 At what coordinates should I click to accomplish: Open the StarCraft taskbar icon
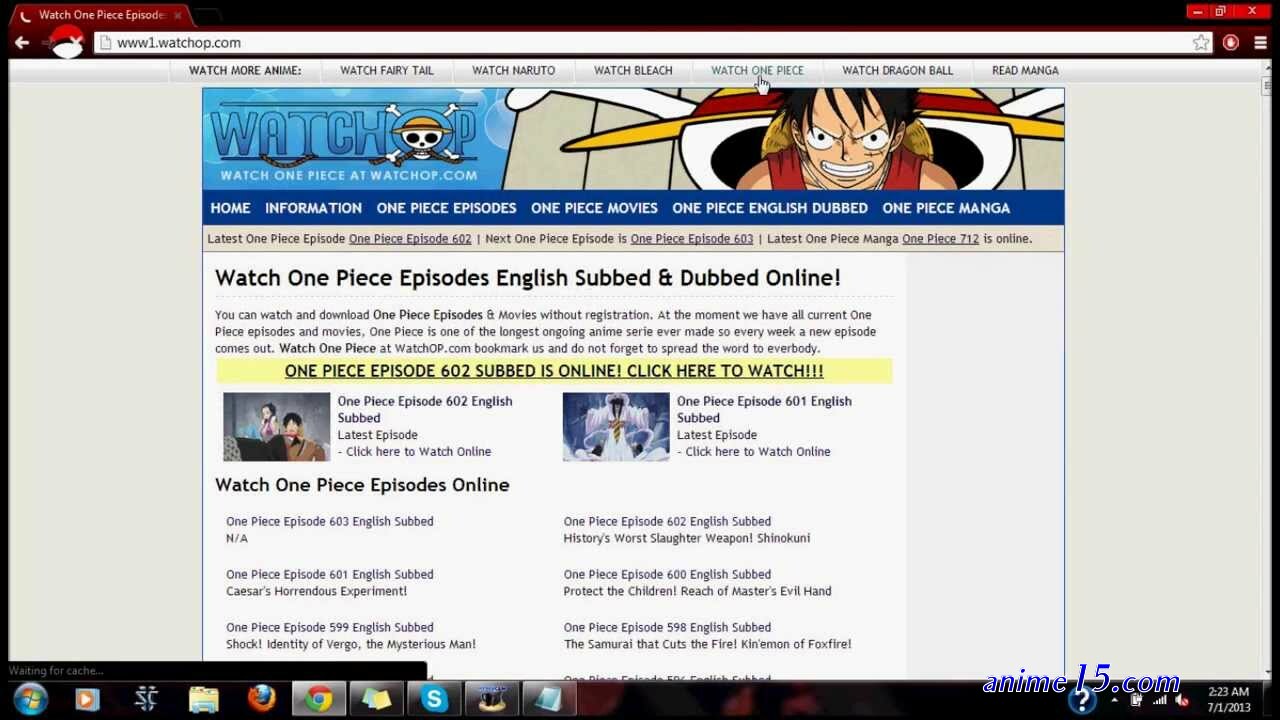146,699
